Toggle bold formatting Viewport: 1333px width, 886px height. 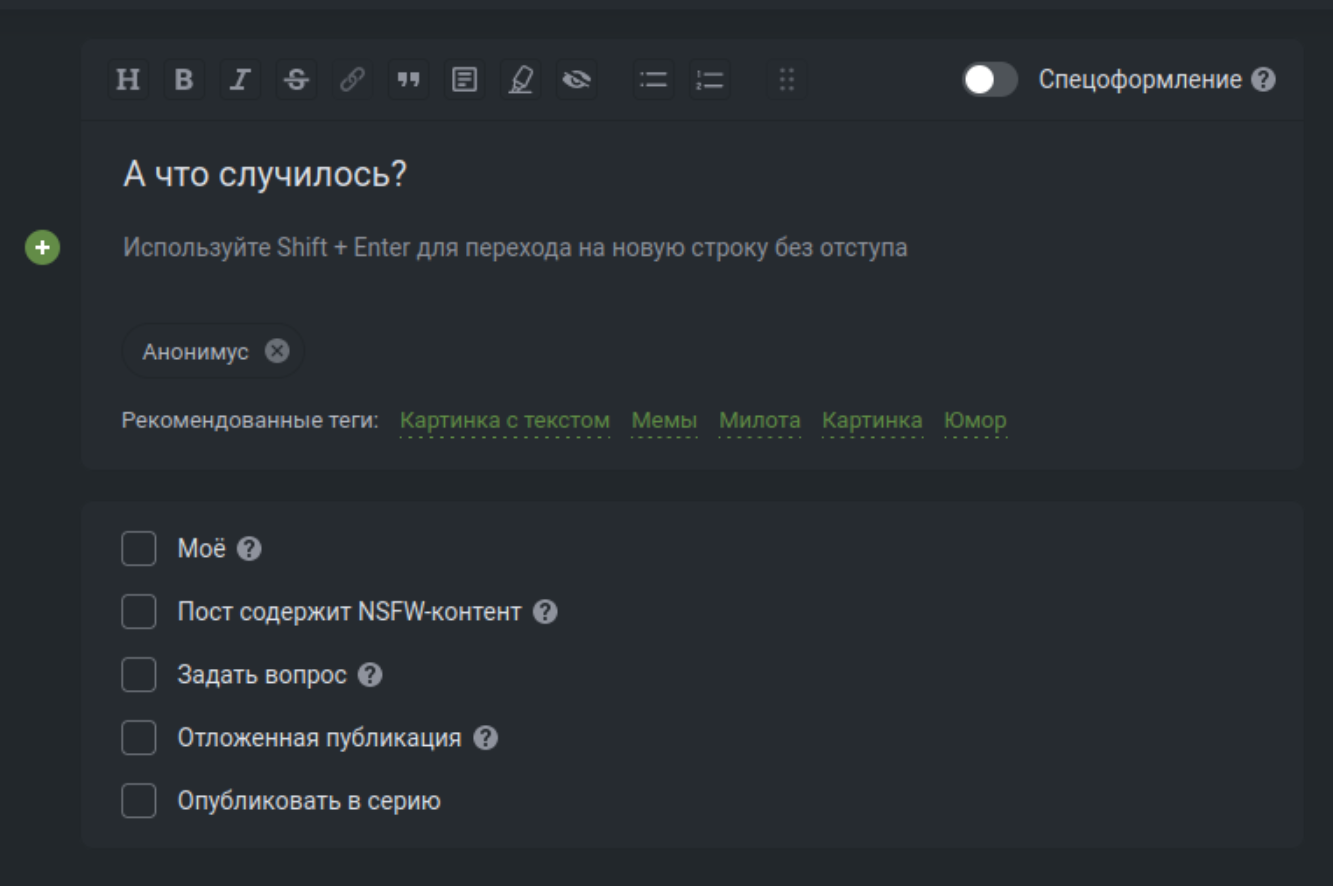tap(183, 80)
